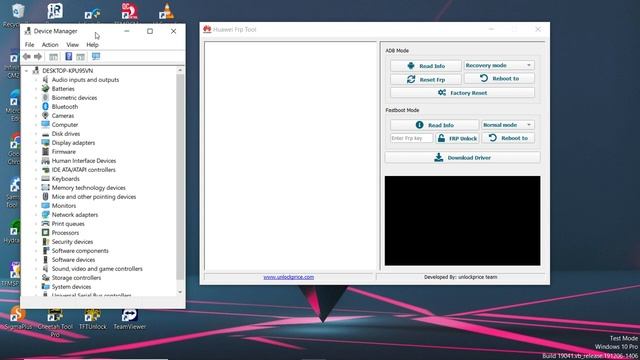Open the Normal mode dropdown in Fastboot Mode
Screen dimensions: 640x360
point(507,125)
